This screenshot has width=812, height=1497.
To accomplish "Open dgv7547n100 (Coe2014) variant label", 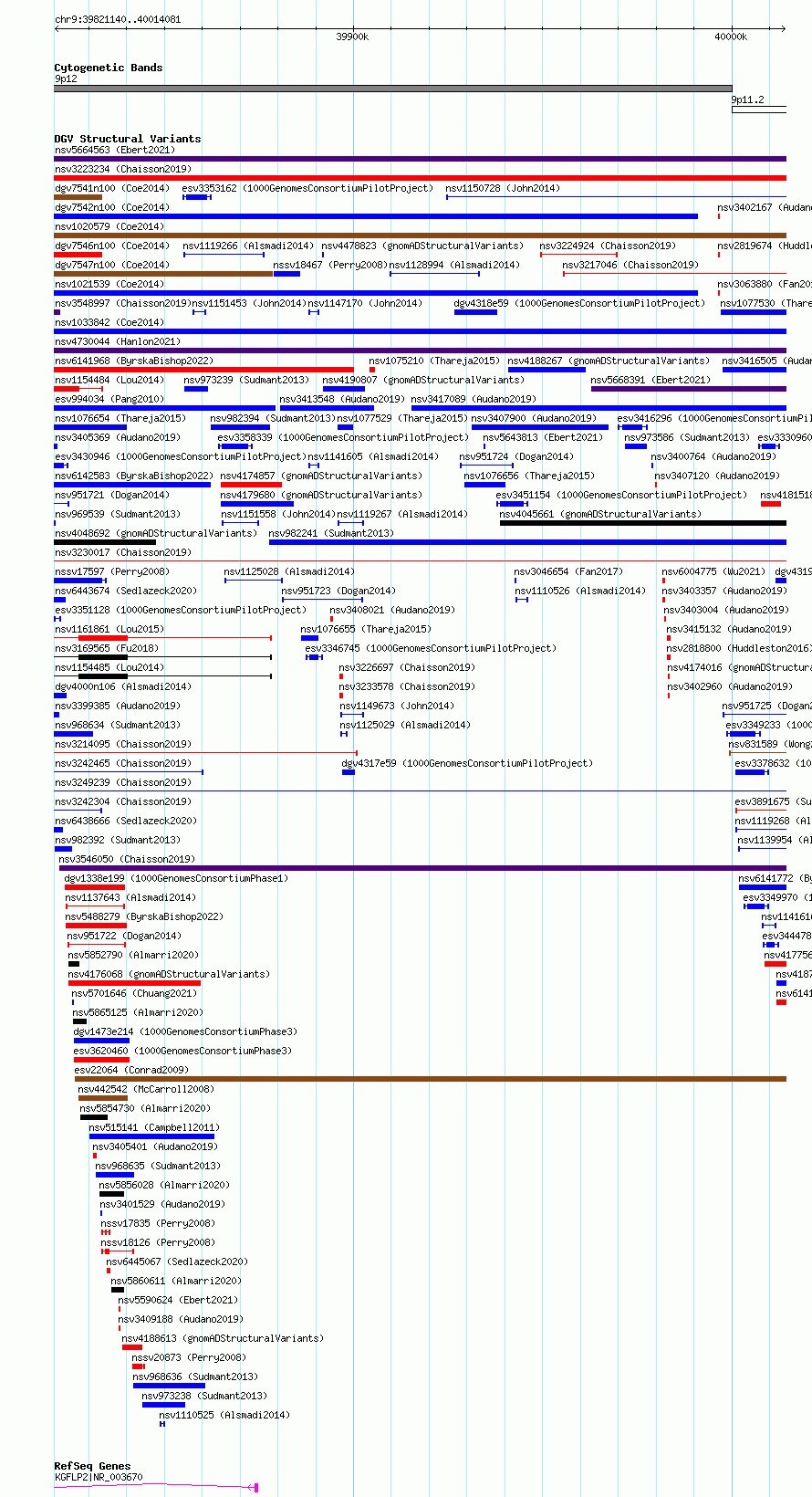I will pyautogui.click(x=112, y=265).
